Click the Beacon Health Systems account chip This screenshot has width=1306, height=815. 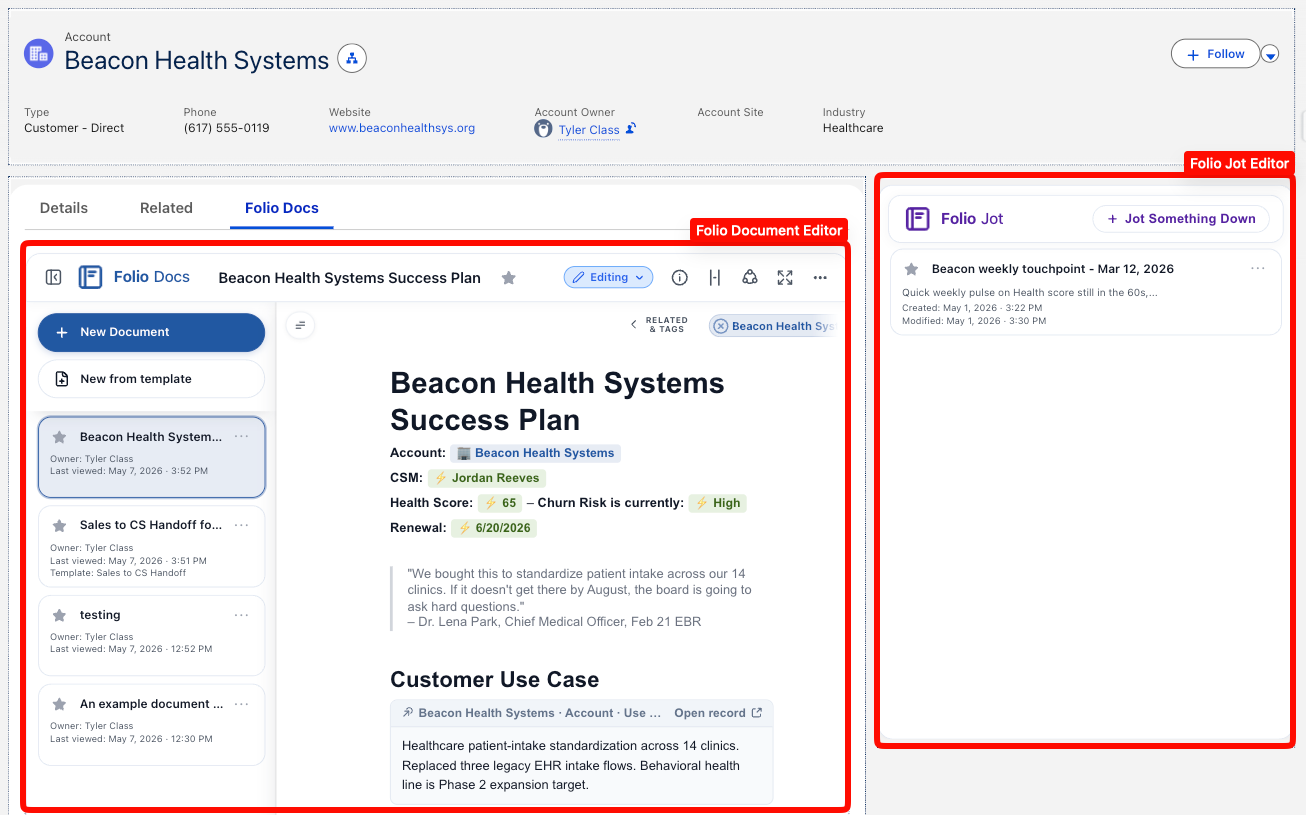coord(535,453)
